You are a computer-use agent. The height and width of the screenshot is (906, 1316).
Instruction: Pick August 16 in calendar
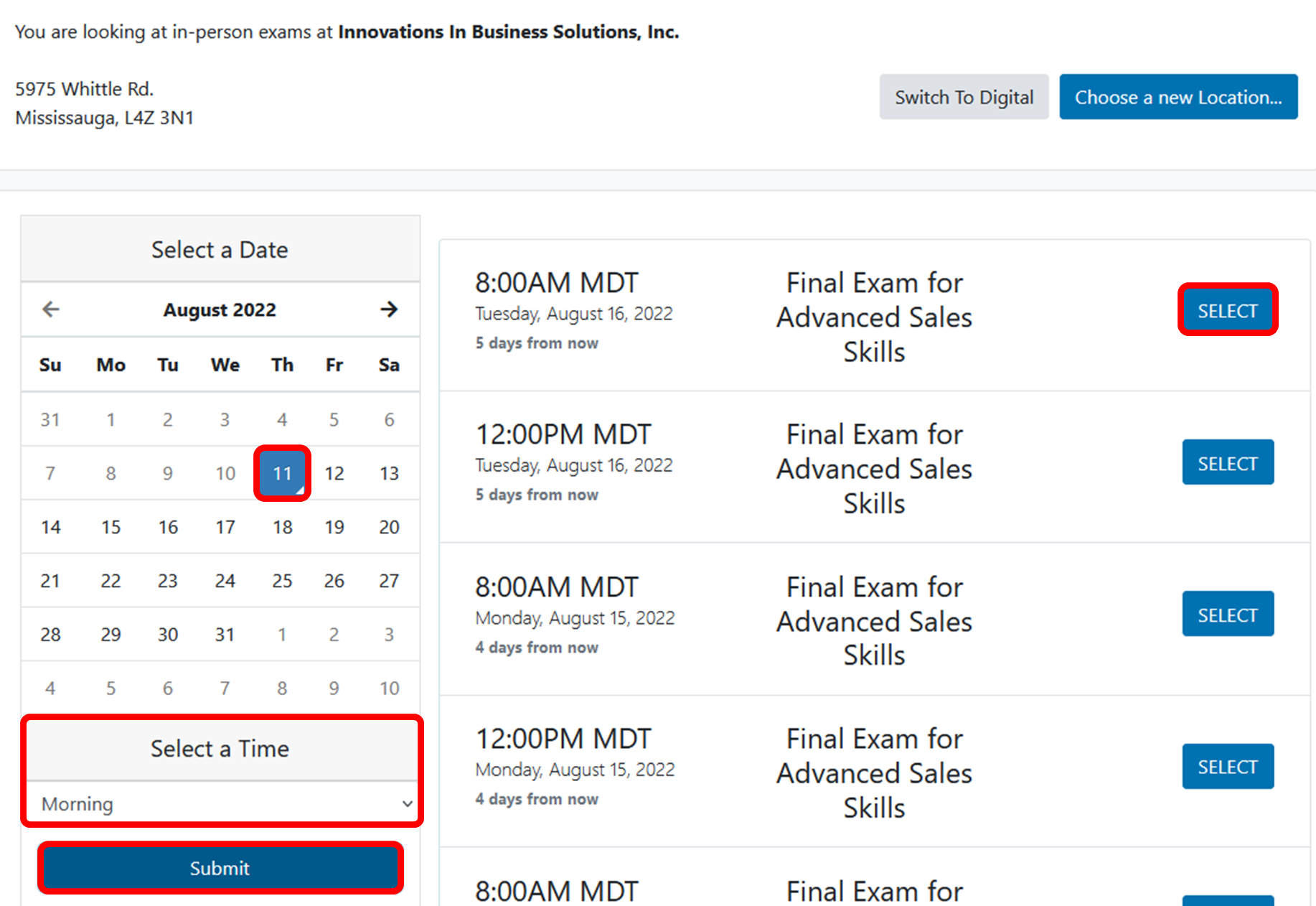(x=168, y=527)
